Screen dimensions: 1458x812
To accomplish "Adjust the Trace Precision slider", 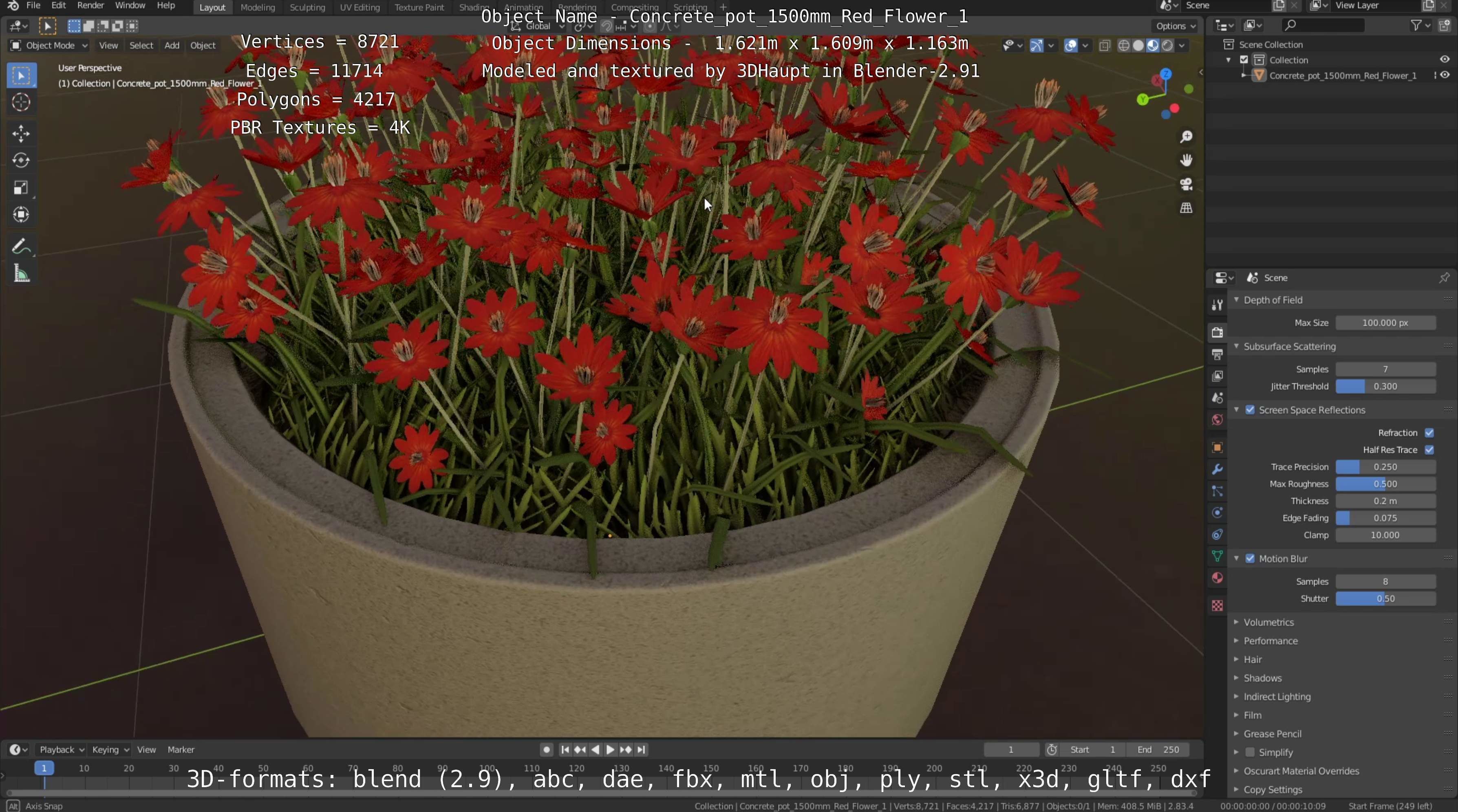I will 1385,467.
